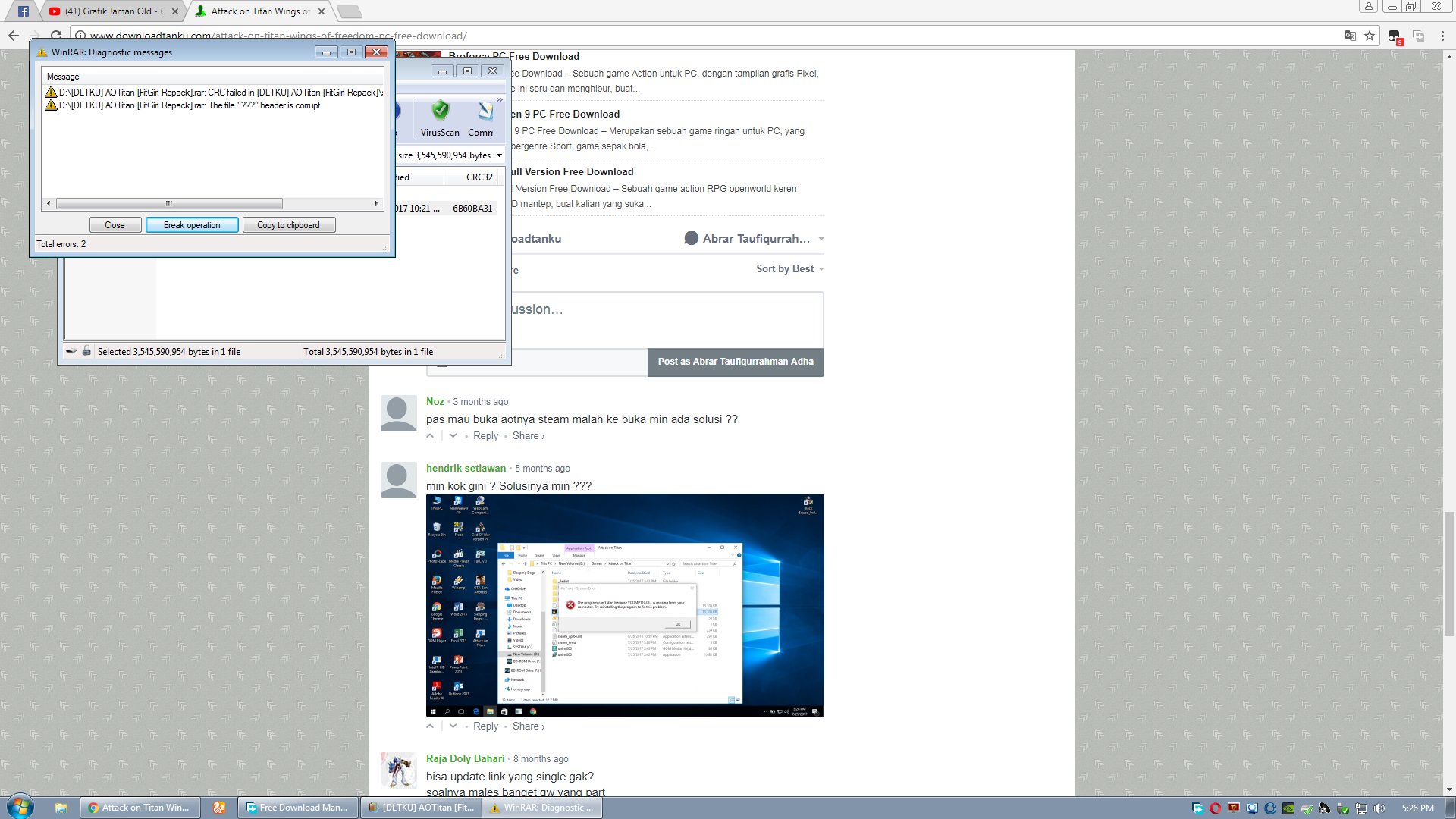1456x819 pixels.
Task: Close the Attack on Titan Wings tab
Action: (322, 11)
